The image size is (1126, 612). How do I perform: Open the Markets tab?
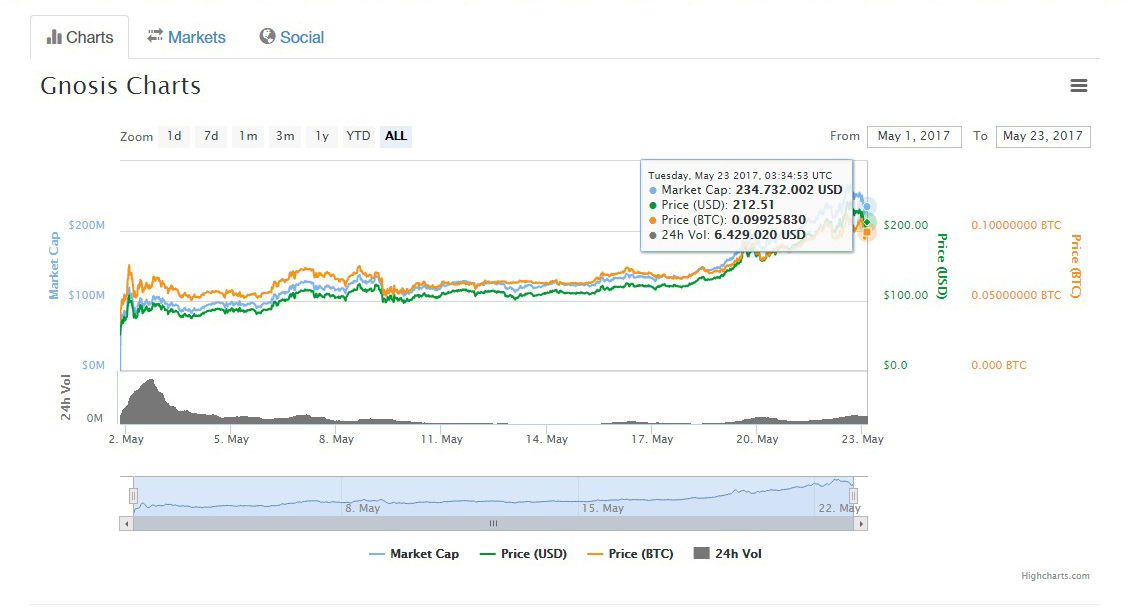coord(186,37)
